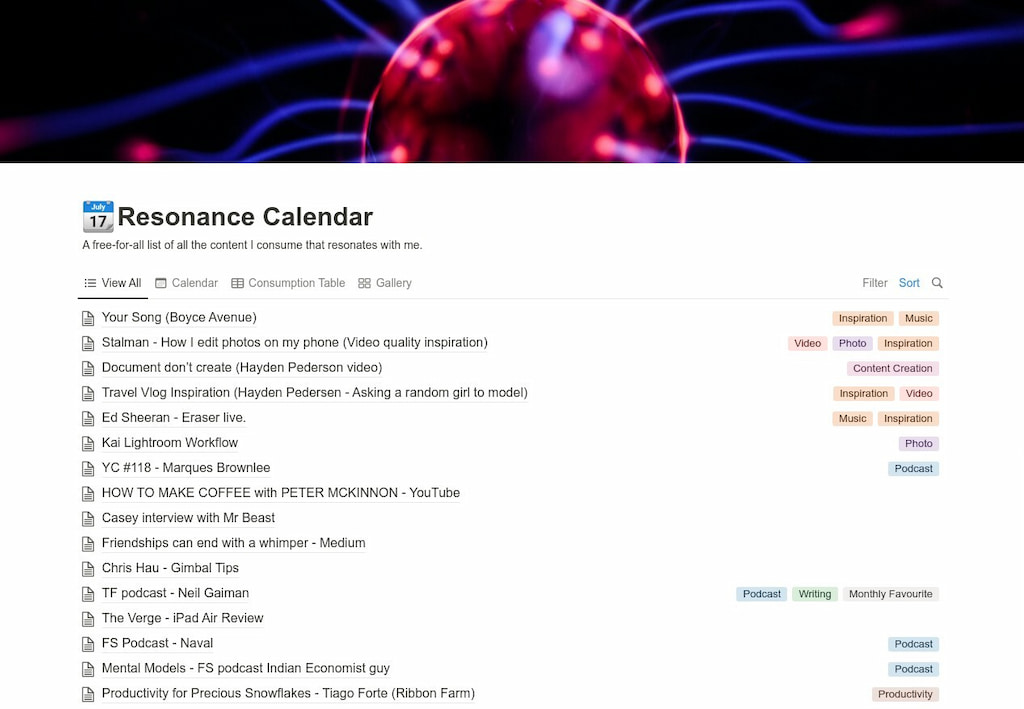
Task: Switch to the Consumption Table view
Action: point(295,283)
